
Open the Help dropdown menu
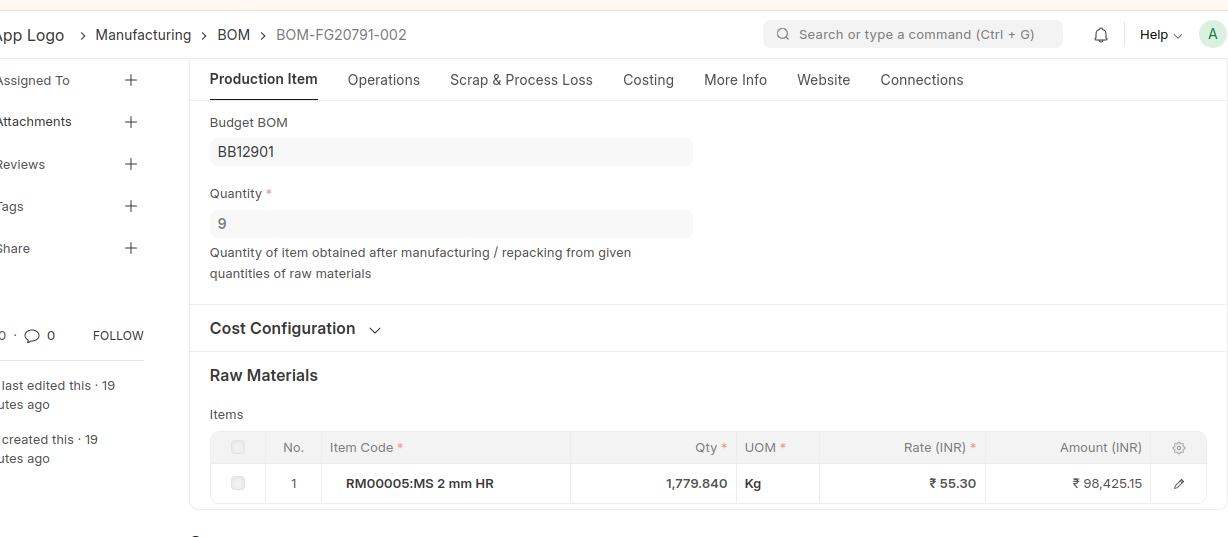[1160, 35]
